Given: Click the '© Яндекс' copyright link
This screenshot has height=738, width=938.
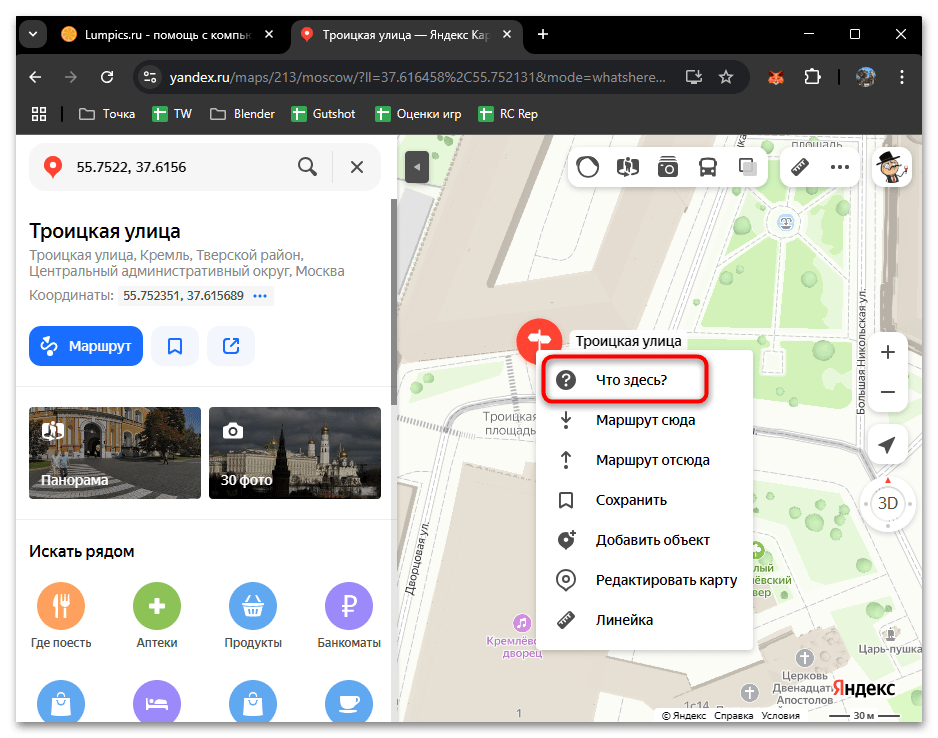Looking at the screenshot, I should [x=684, y=715].
